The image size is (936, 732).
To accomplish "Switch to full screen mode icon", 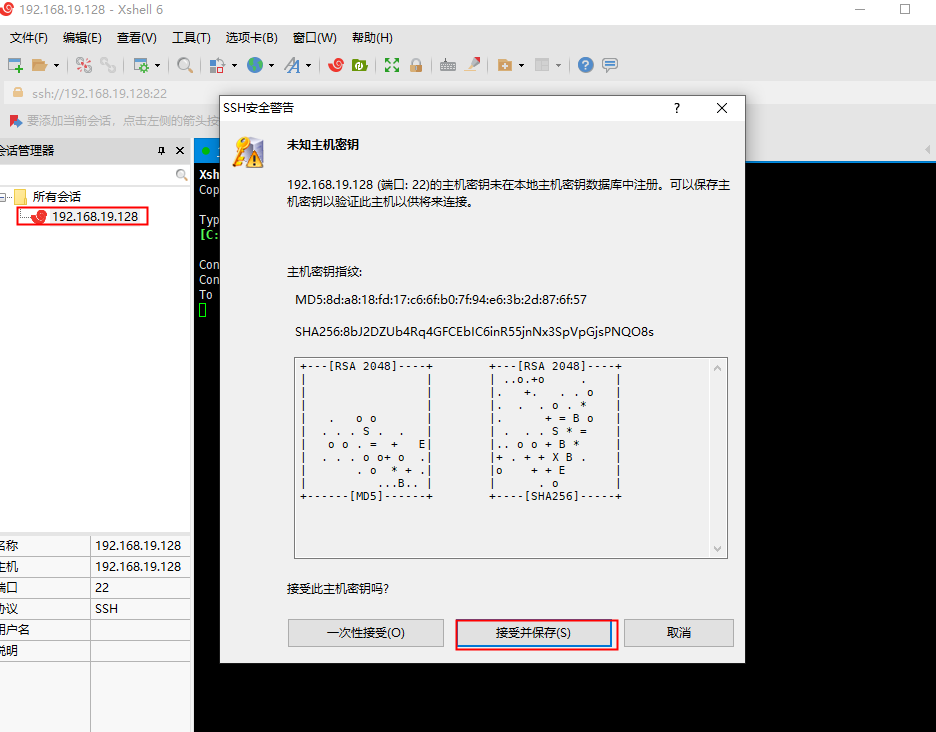I will pos(393,65).
